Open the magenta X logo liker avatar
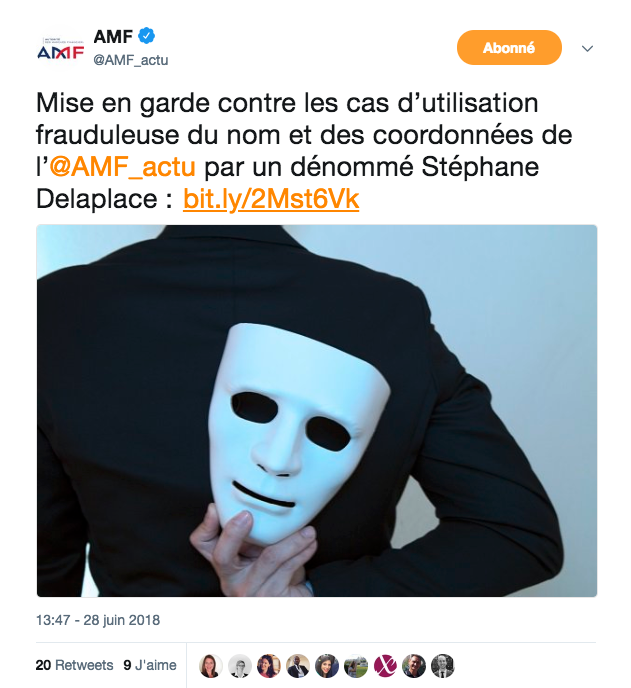631x688 pixels. click(385, 665)
